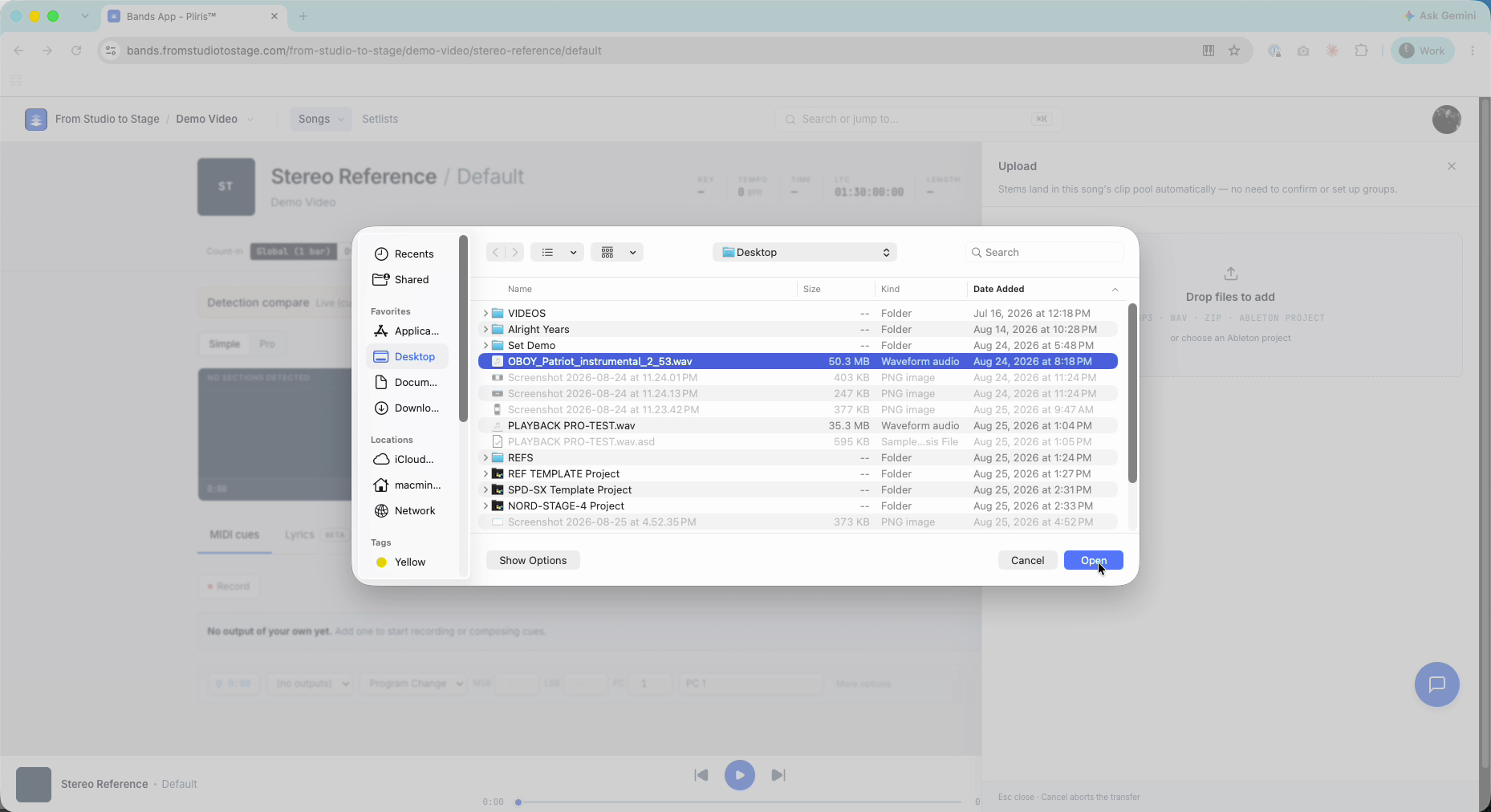Cancel the file selection dialog
The width and height of the screenshot is (1491, 812).
click(x=1027, y=560)
